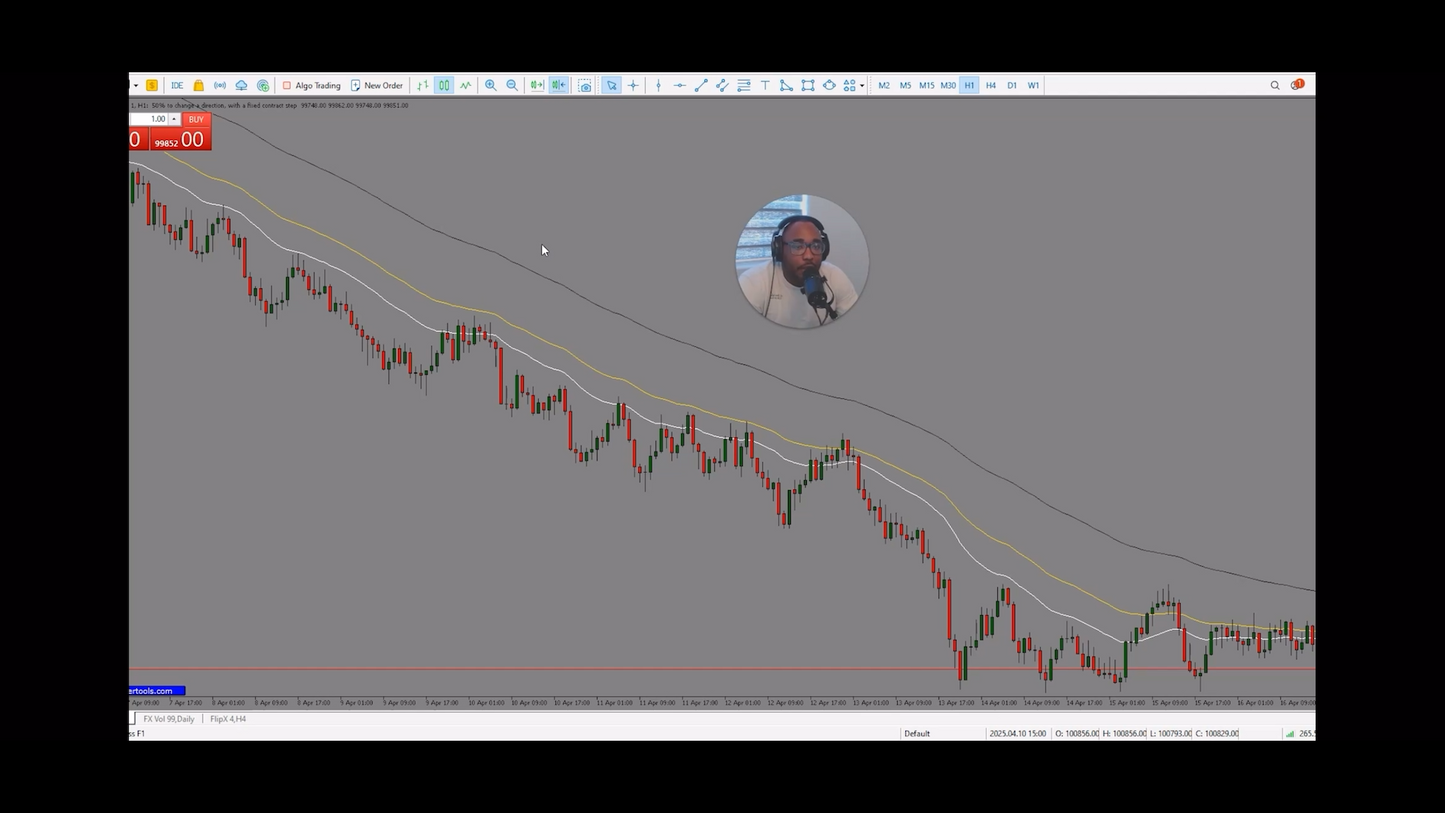Open the MetaEditor IDE
1445x813 pixels.
[177, 85]
